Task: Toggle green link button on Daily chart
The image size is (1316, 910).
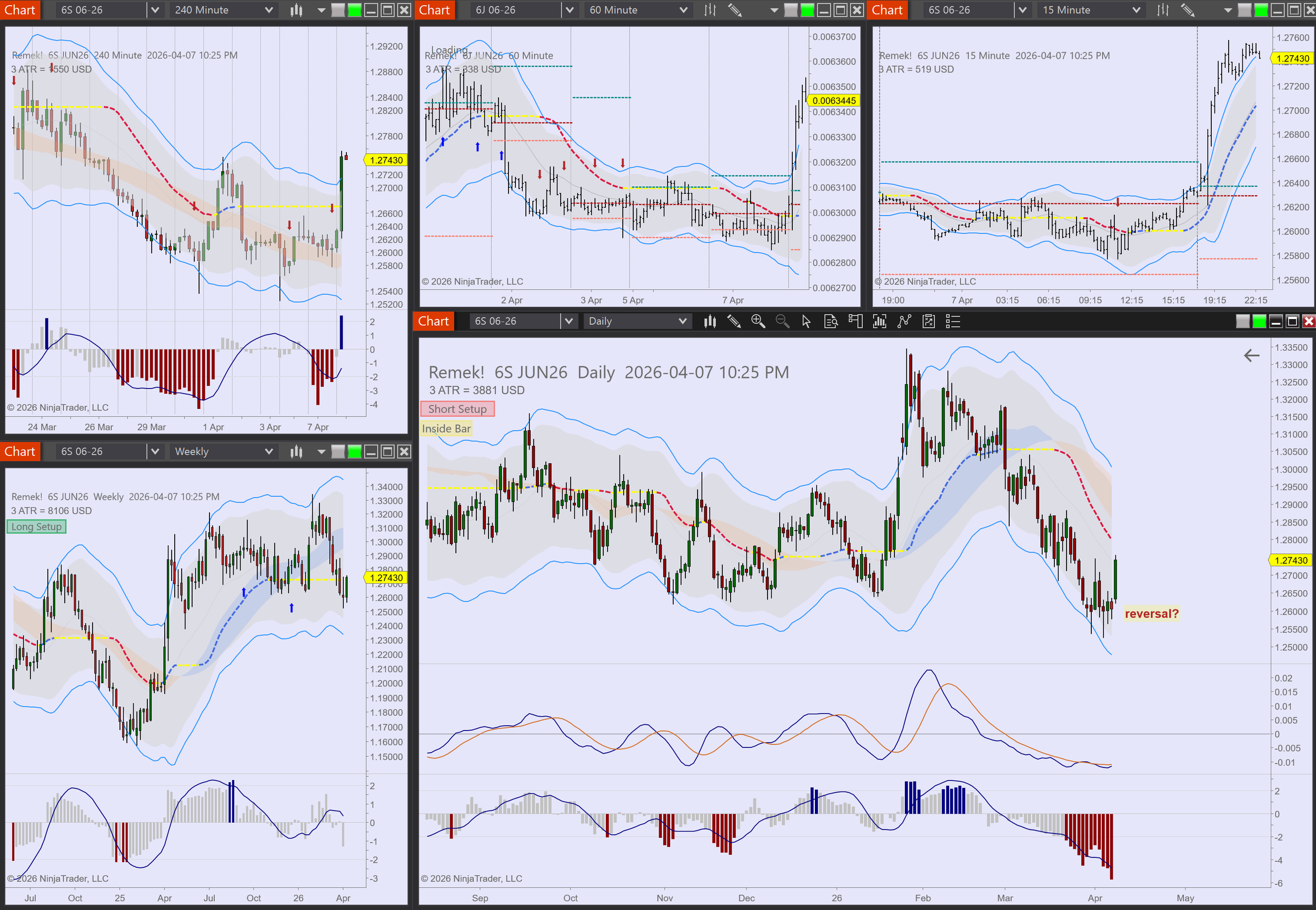Action: [x=1259, y=322]
